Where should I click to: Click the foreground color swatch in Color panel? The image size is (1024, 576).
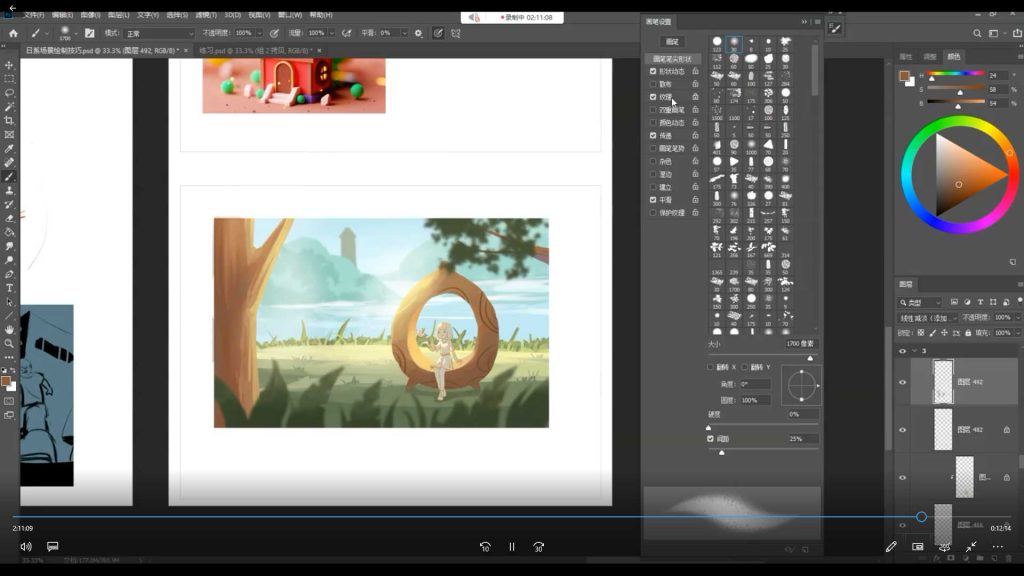(904, 75)
